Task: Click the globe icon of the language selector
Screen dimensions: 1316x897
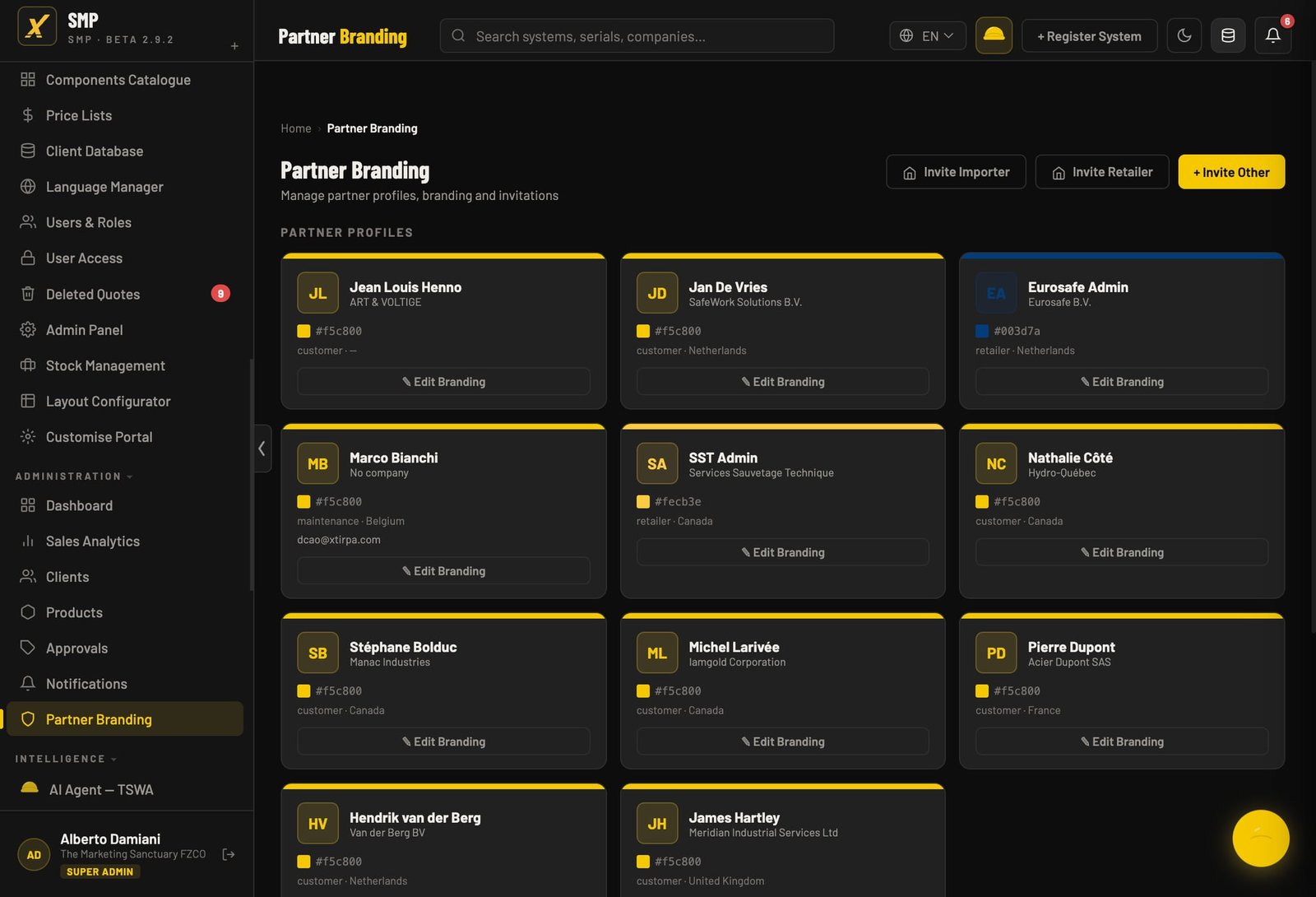Action: [x=906, y=35]
